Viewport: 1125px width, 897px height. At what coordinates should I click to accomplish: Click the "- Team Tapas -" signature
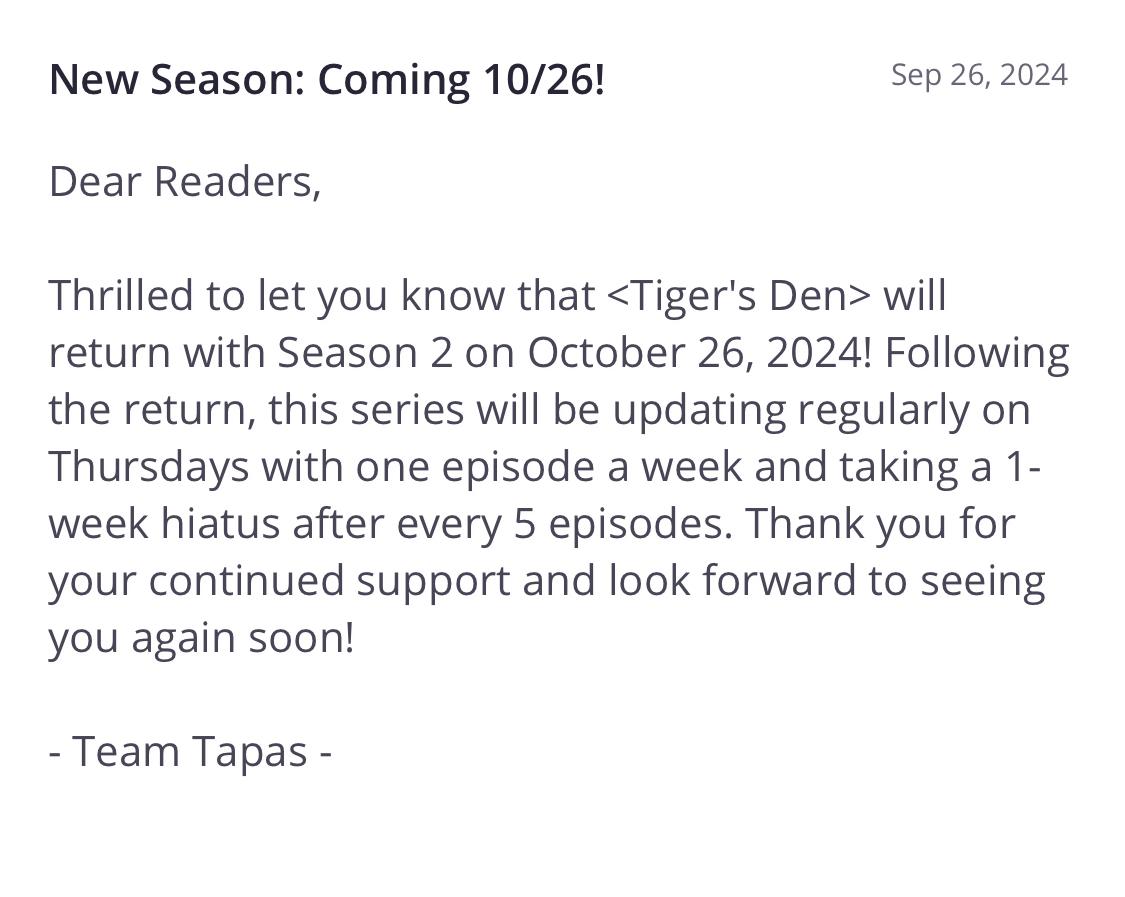pos(190,751)
